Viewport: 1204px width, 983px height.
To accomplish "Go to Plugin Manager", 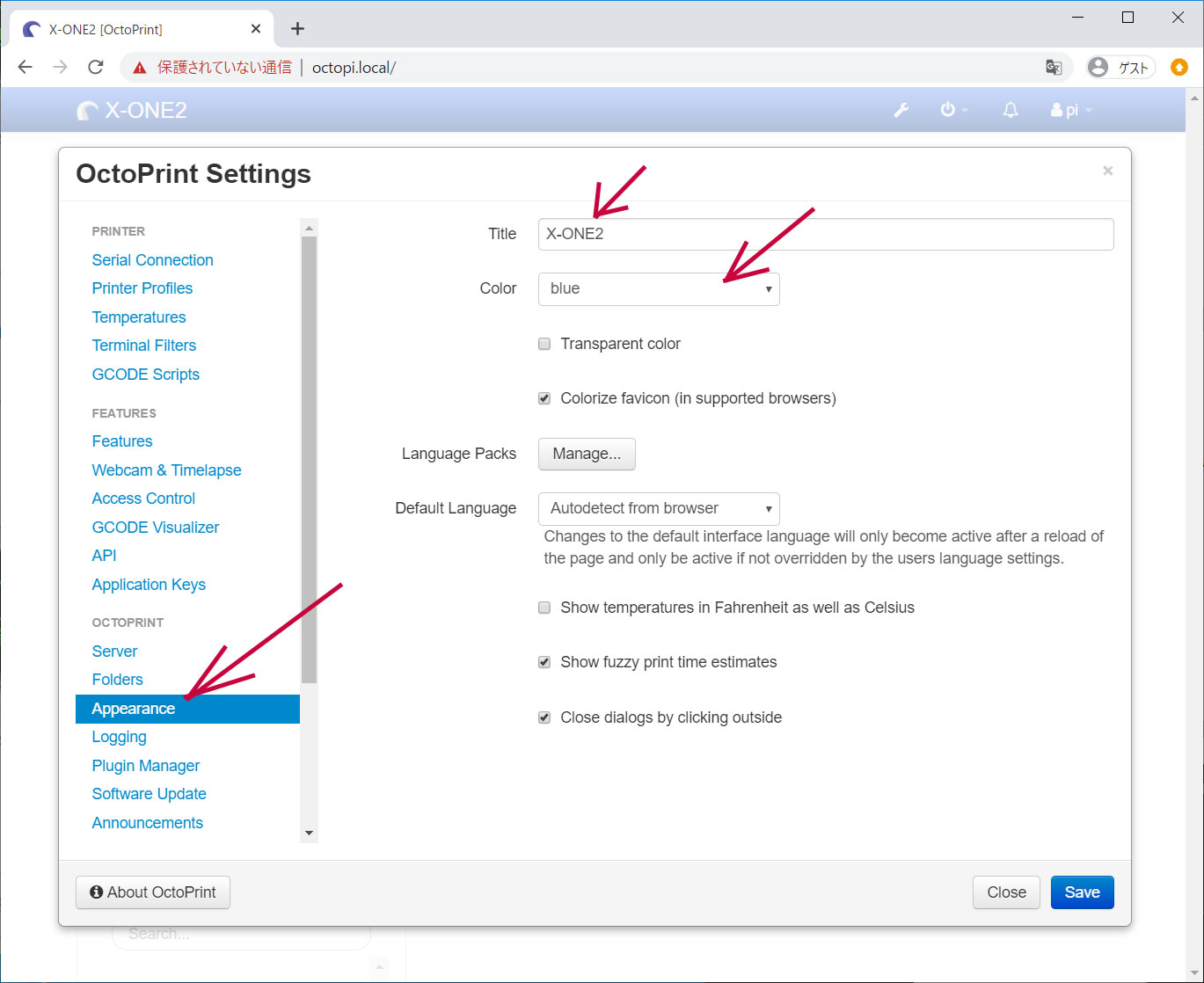I will point(145,766).
